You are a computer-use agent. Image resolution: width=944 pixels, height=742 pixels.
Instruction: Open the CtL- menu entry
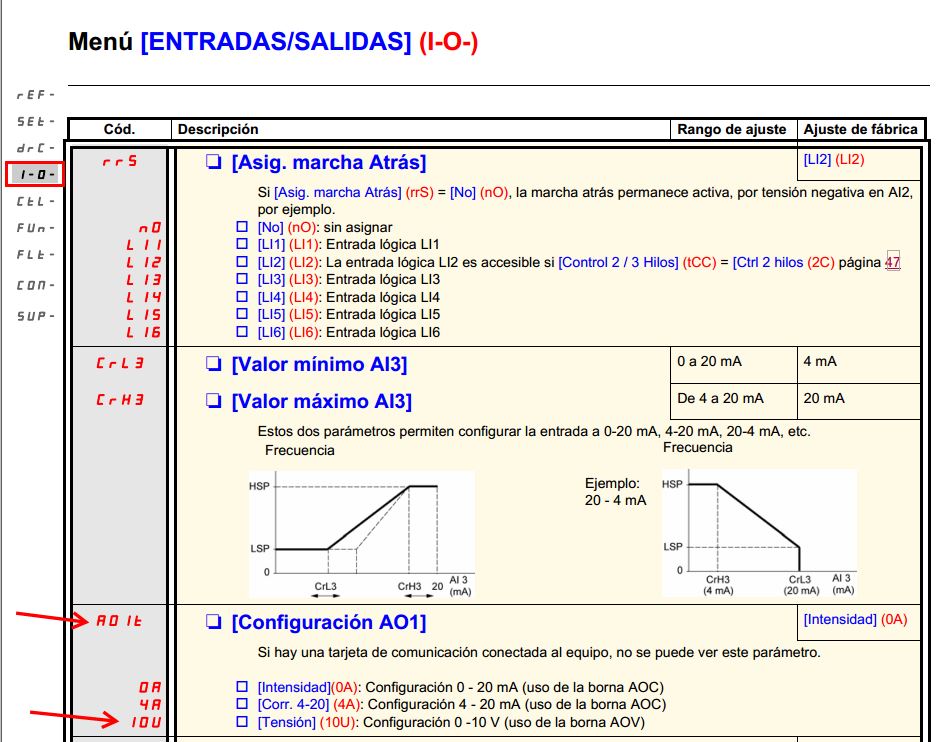35,202
